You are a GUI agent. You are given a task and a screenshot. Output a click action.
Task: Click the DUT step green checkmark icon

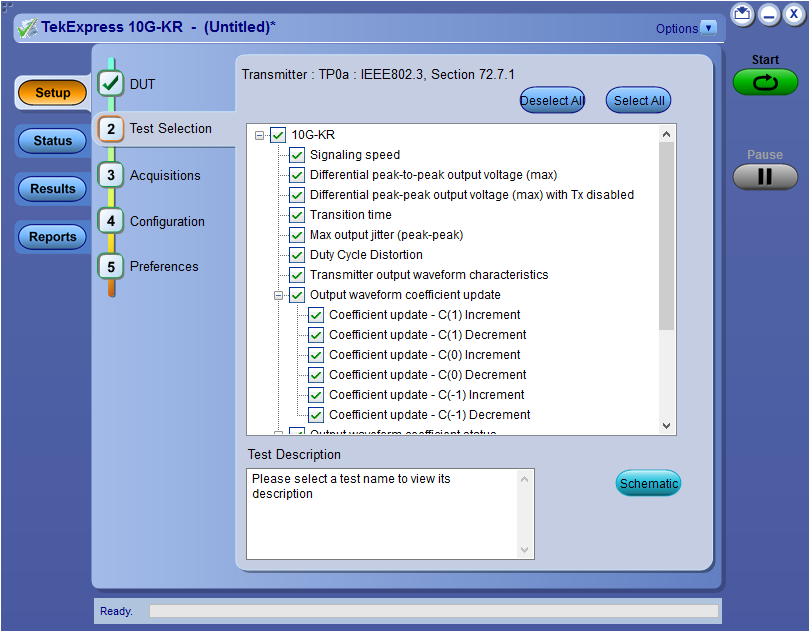click(x=111, y=84)
